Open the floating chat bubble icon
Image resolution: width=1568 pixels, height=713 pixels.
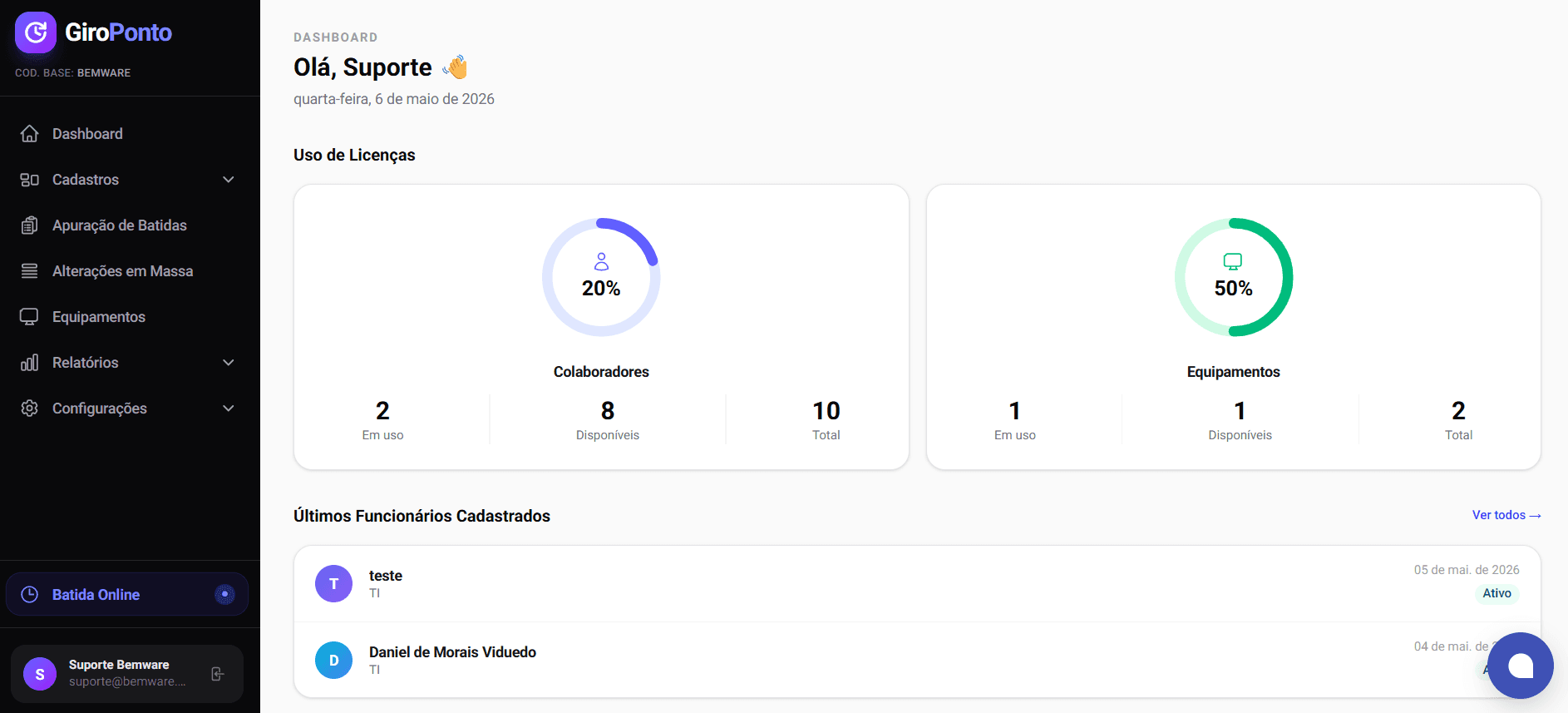1520,666
